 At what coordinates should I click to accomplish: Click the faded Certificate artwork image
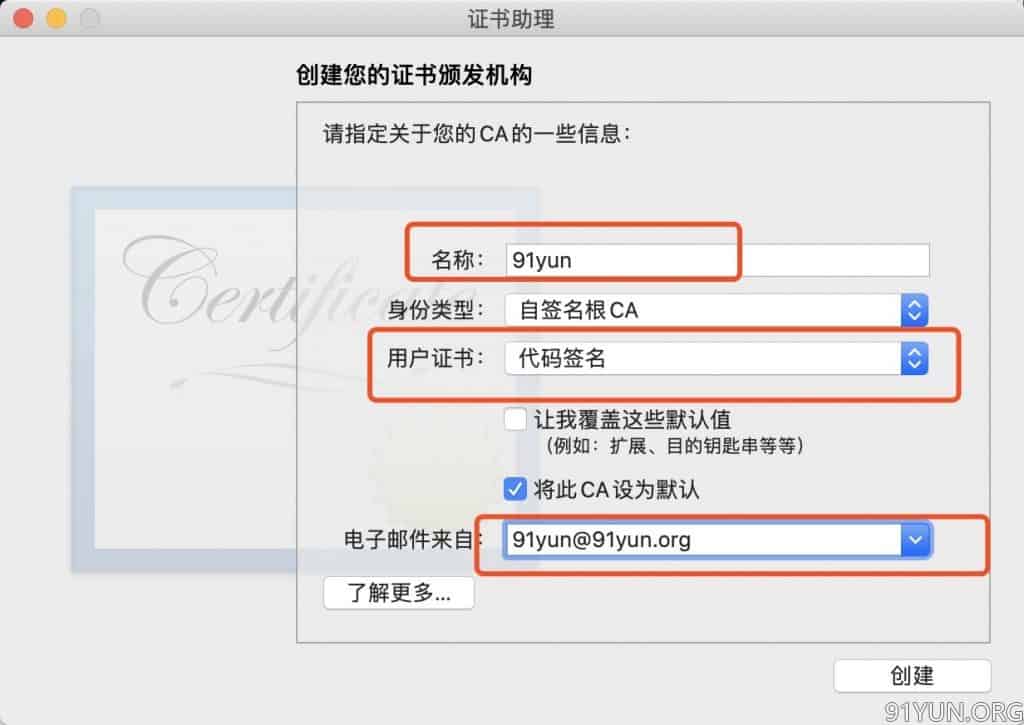click(x=305, y=379)
